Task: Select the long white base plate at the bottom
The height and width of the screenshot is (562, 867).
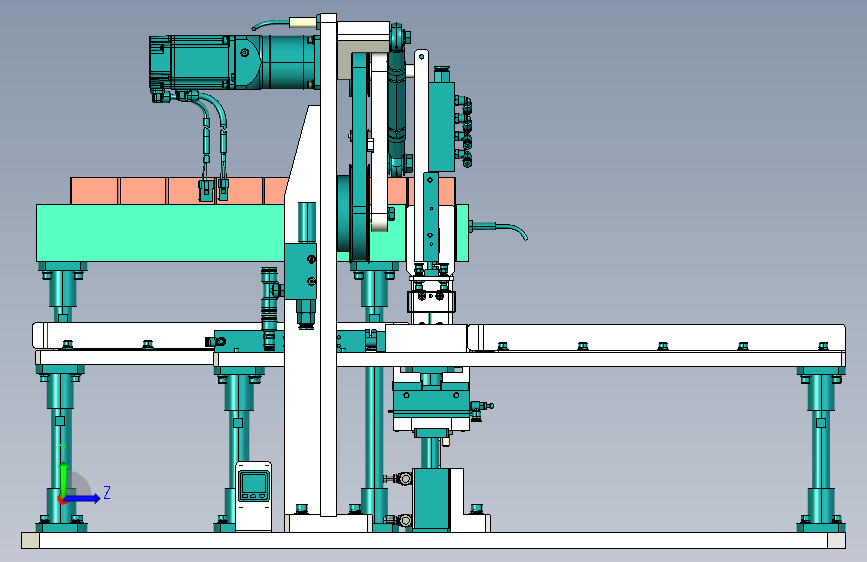Action: tap(434, 540)
